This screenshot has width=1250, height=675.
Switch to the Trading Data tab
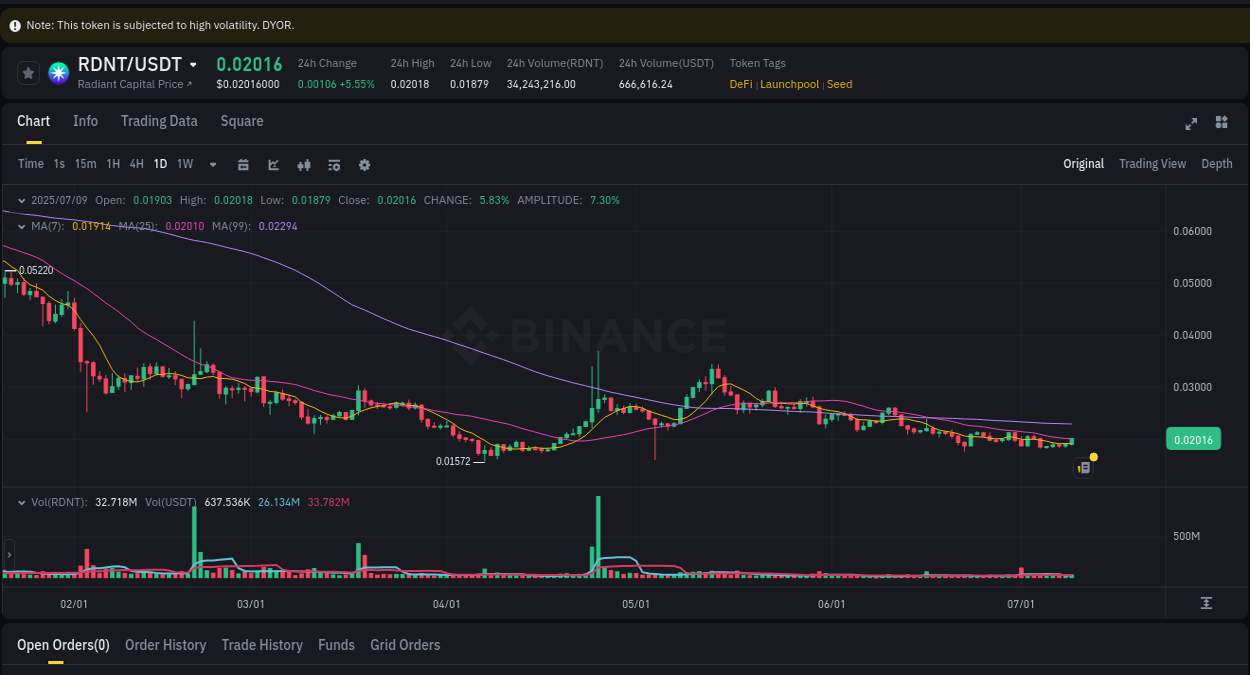(x=159, y=121)
